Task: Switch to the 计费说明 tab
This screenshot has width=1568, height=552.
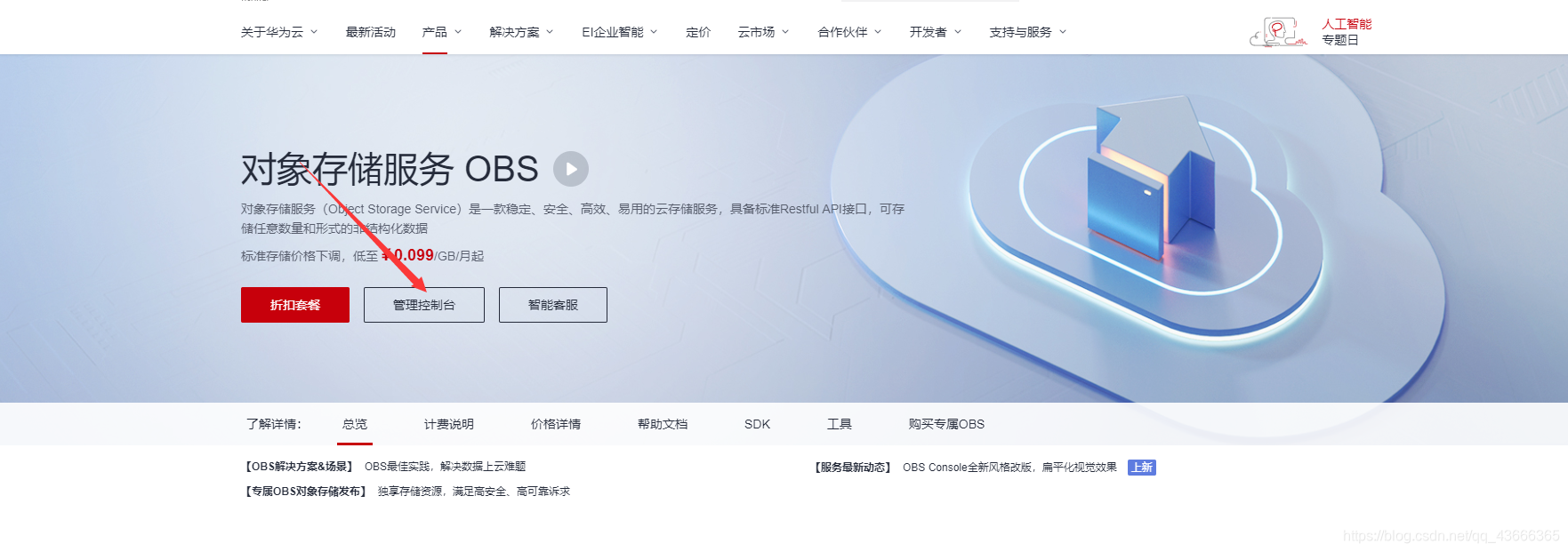Action: point(449,424)
